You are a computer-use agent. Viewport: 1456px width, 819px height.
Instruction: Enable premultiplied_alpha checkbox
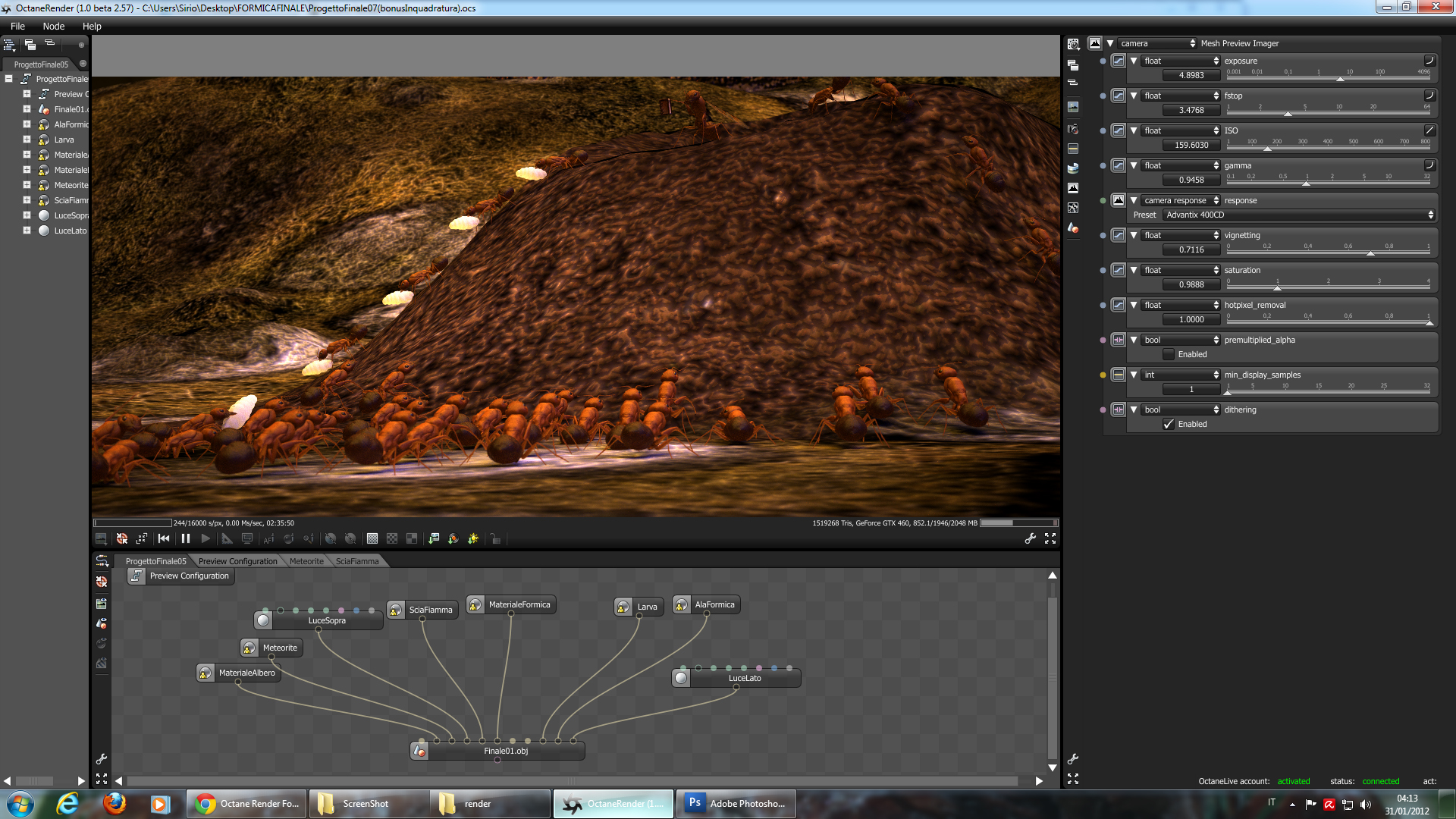coord(1169,354)
